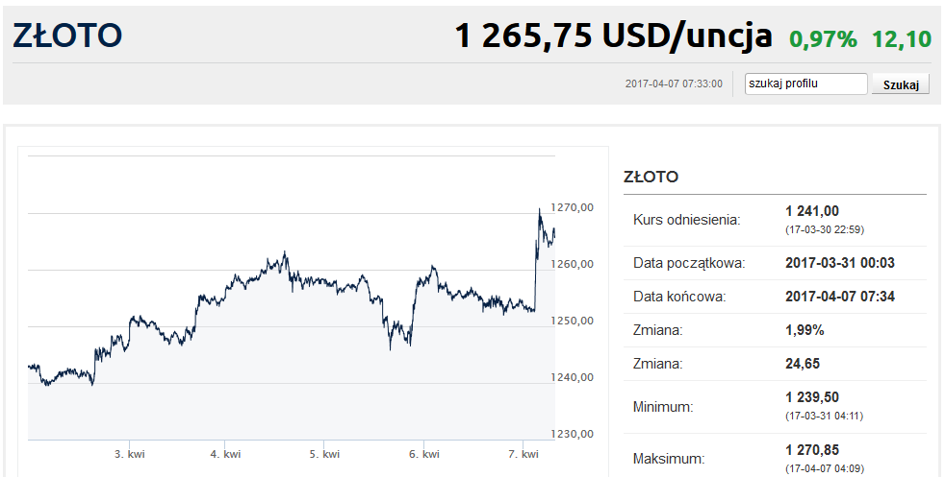Click the '3. kwi' date axis label

[x=129, y=454]
